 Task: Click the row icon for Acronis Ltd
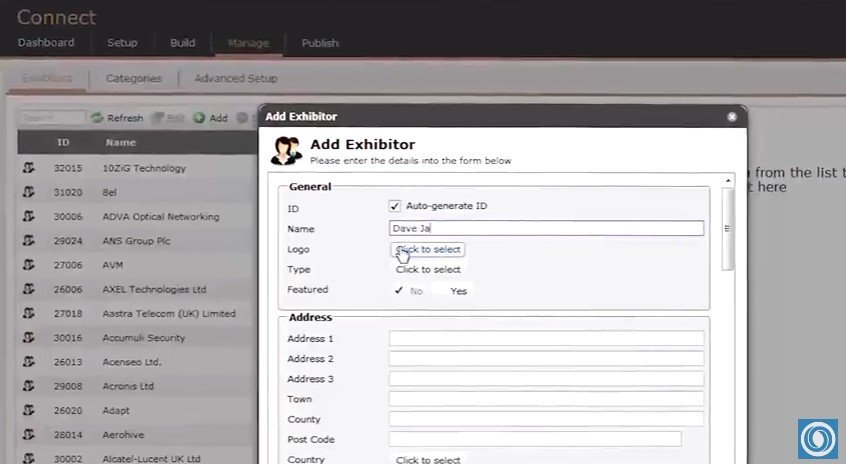tap(29, 385)
